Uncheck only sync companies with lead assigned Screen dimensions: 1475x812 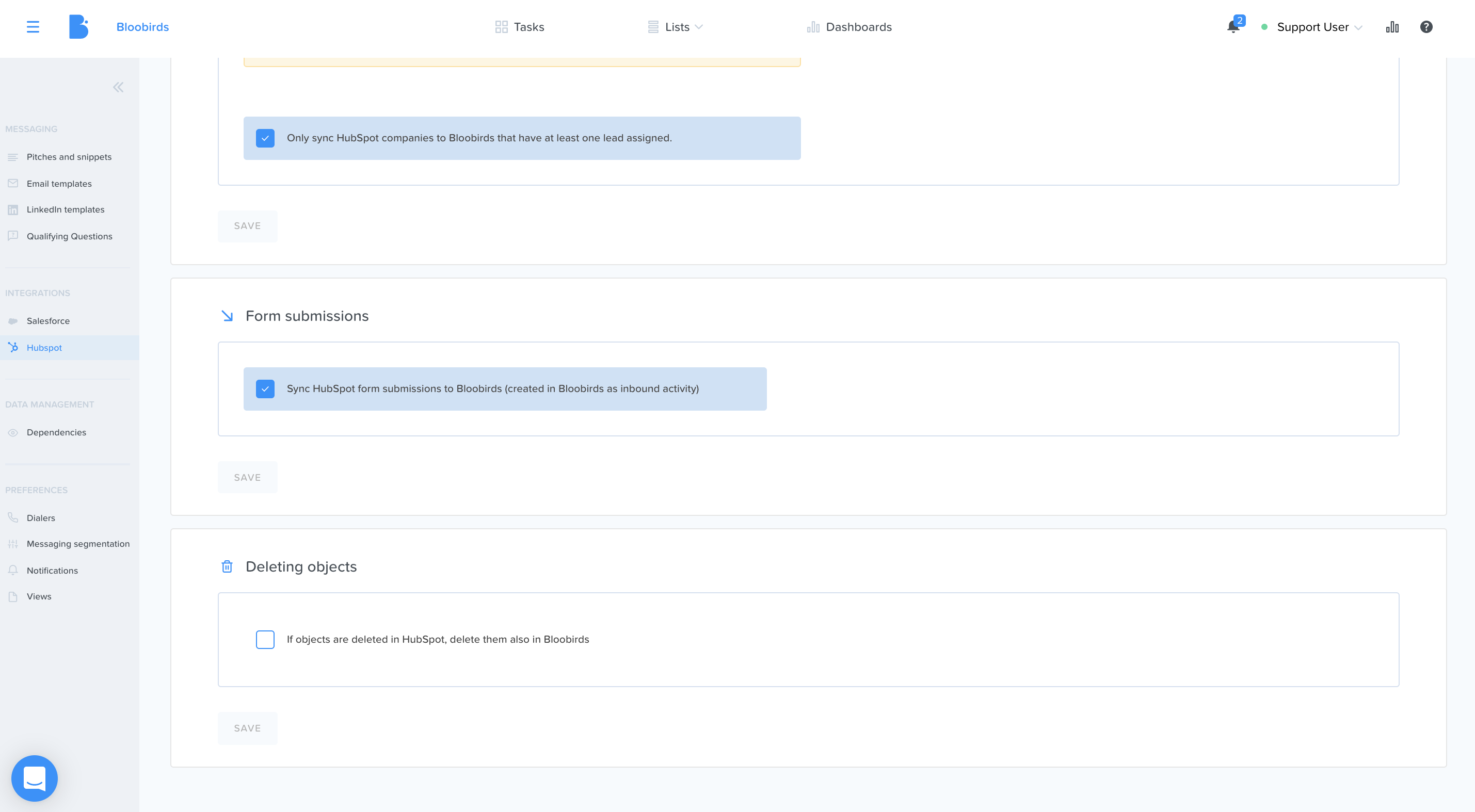point(265,138)
